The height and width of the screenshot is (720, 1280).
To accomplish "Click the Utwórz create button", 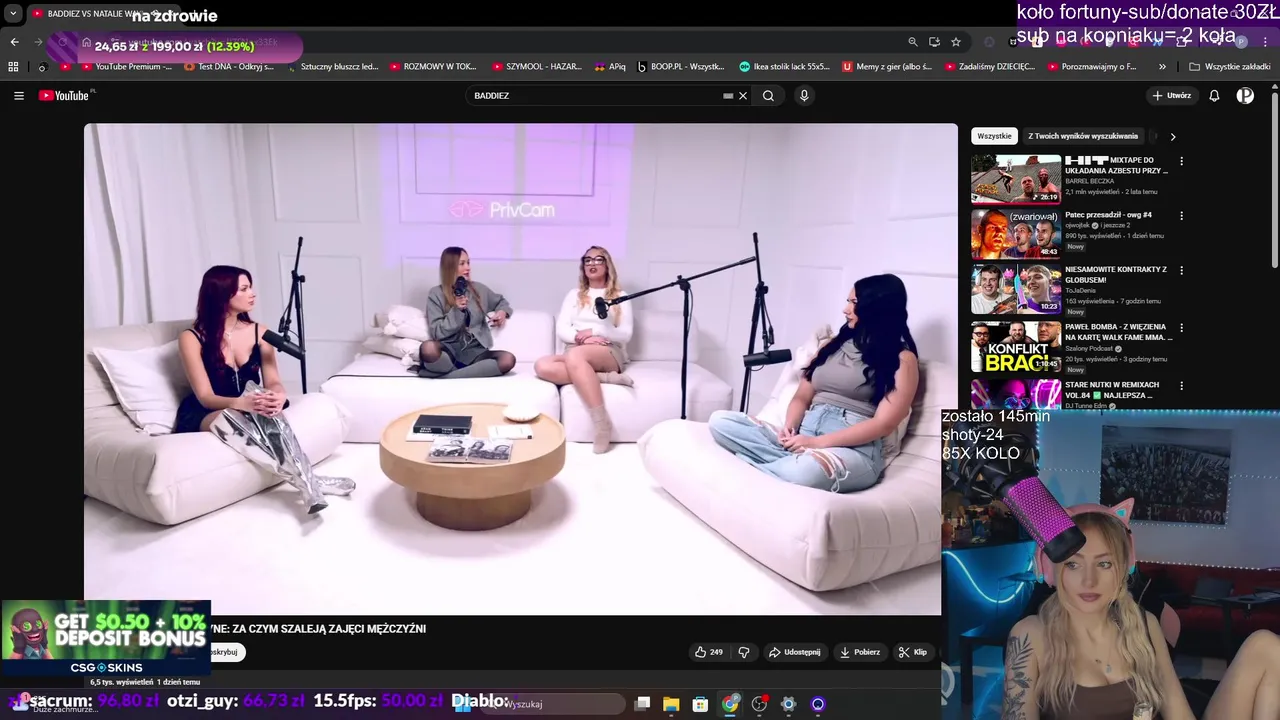I will (x=1172, y=96).
